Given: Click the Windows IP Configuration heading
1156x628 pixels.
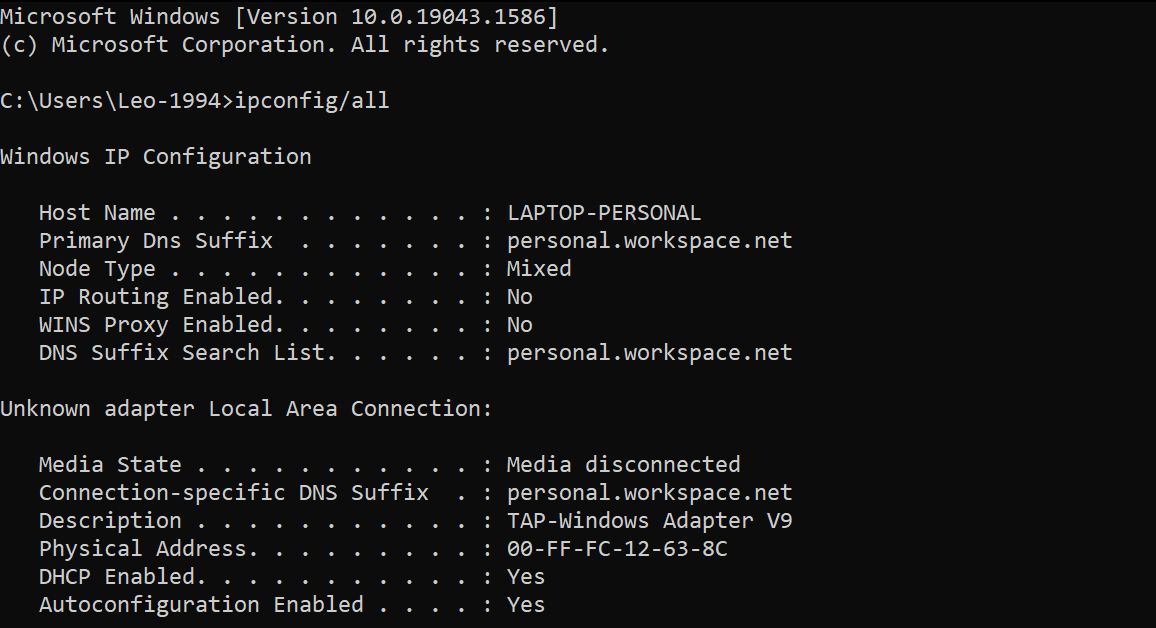Looking at the screenshot, I should click(x=156, y=157).
